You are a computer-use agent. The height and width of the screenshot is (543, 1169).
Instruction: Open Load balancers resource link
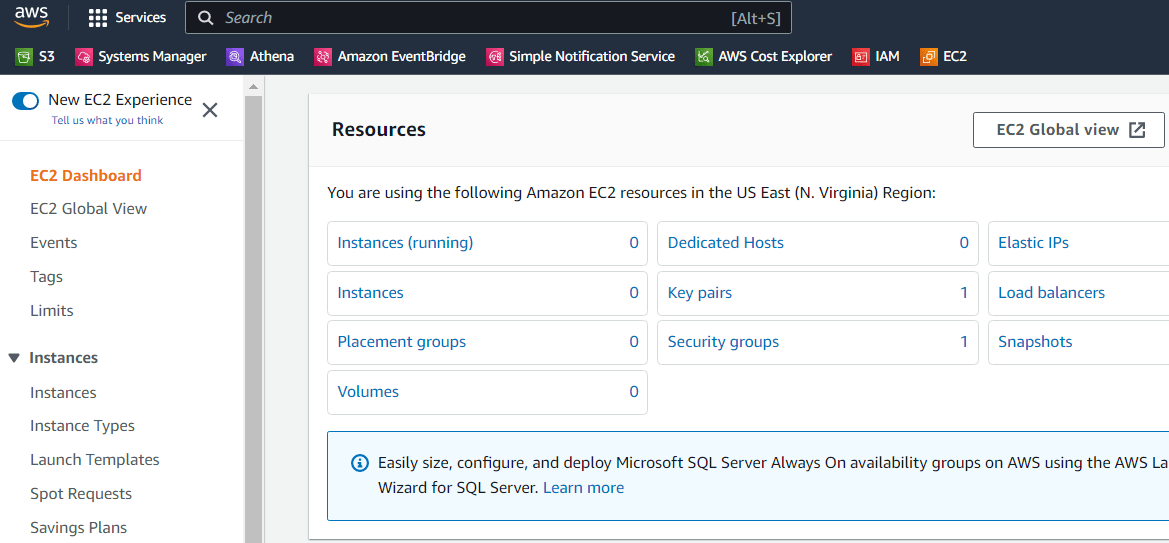point(1051,292)
